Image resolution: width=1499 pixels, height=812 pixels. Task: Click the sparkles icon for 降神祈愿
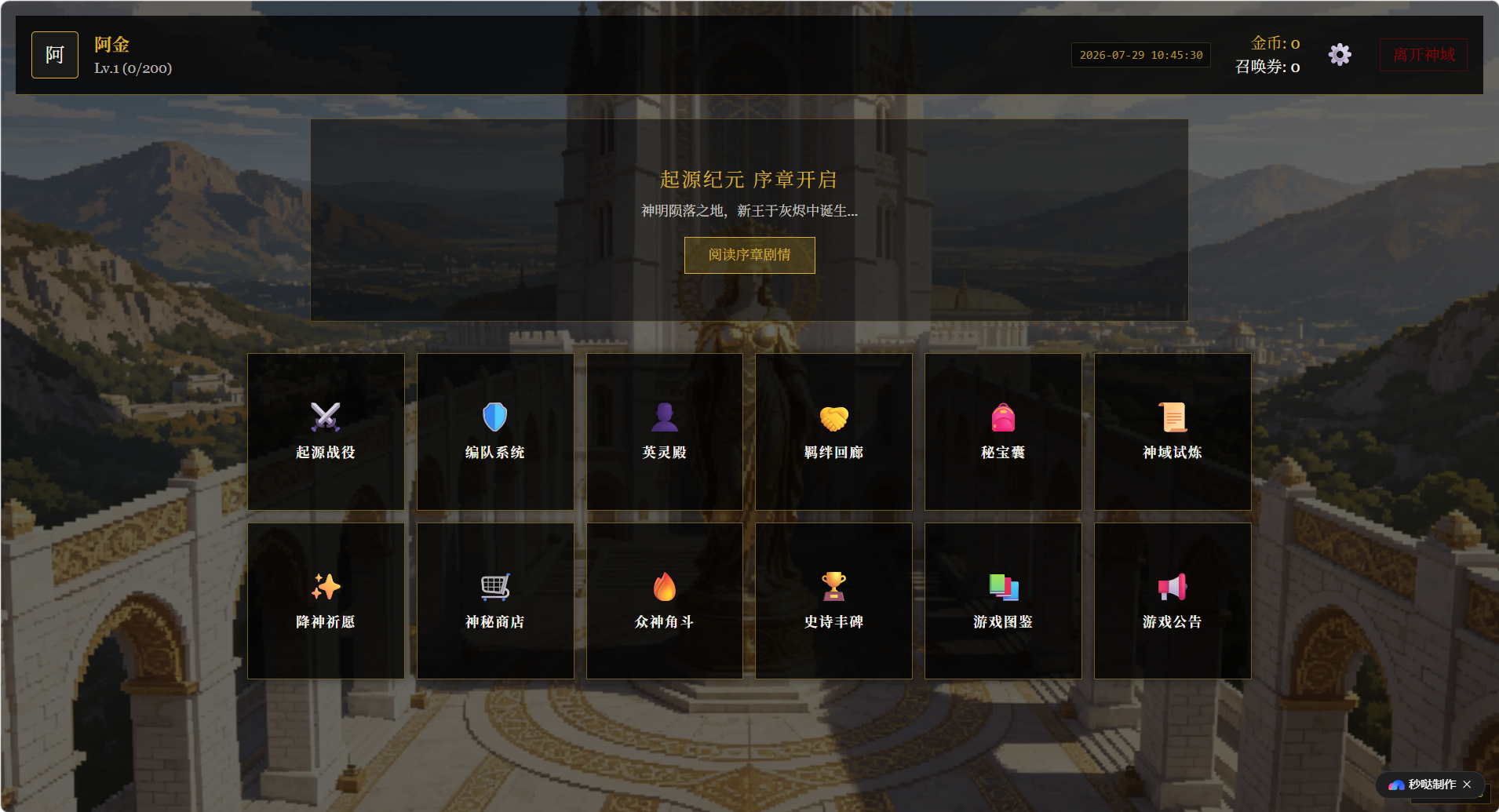coord(325,587)
